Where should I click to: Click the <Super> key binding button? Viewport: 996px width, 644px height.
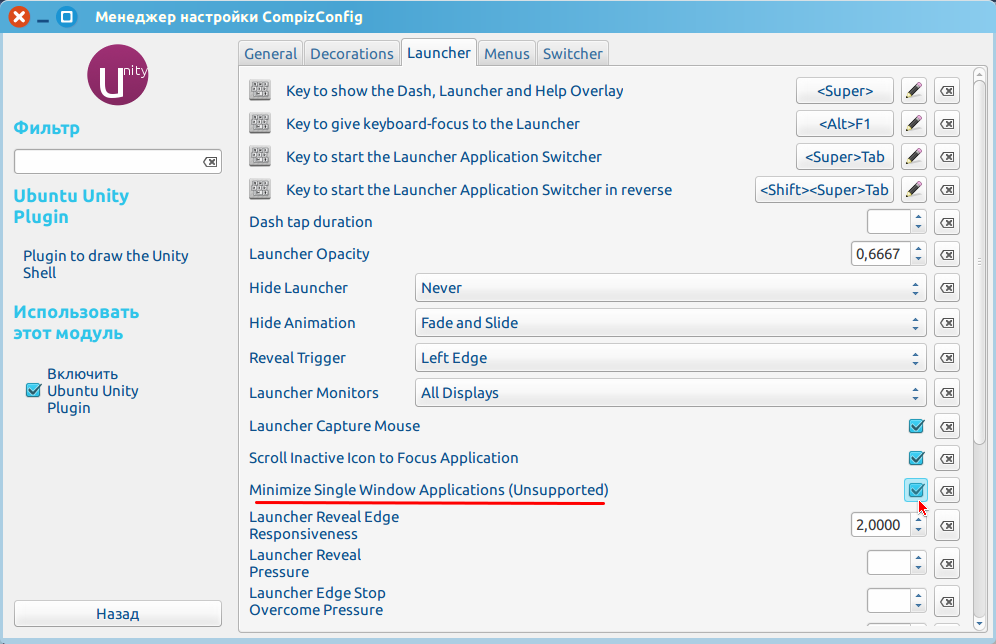[x=845, y=91]
